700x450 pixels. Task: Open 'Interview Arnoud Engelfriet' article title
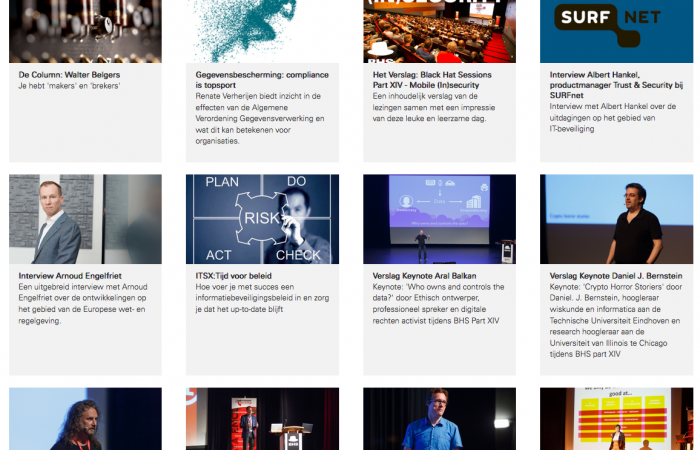click(70, 276)
